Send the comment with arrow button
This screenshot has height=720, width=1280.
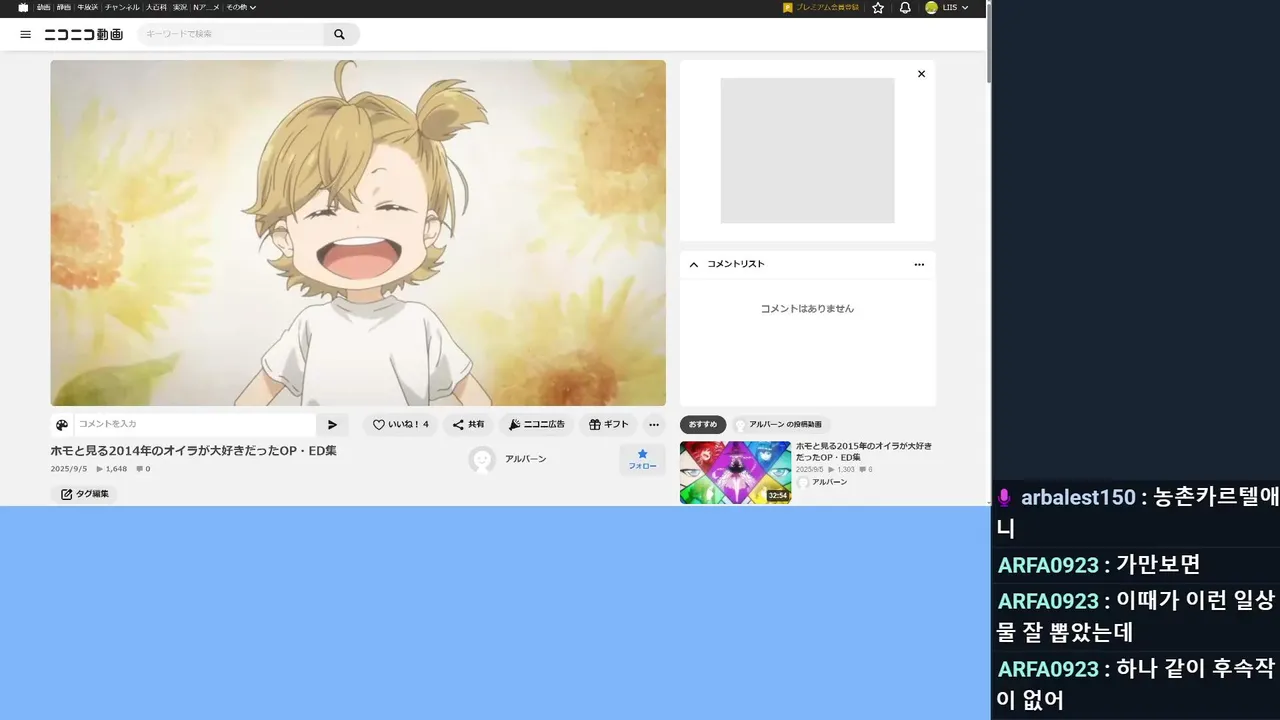(333, 425)
